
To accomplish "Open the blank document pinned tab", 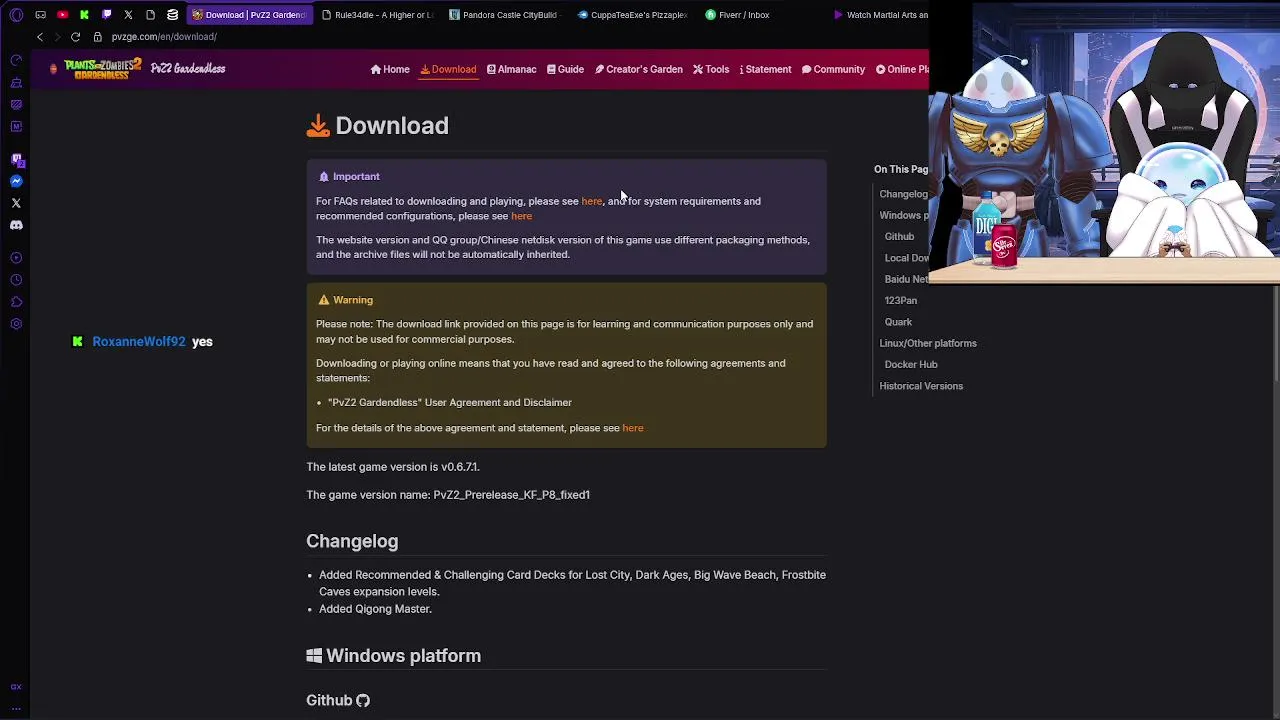I will [x=150, y=15].
